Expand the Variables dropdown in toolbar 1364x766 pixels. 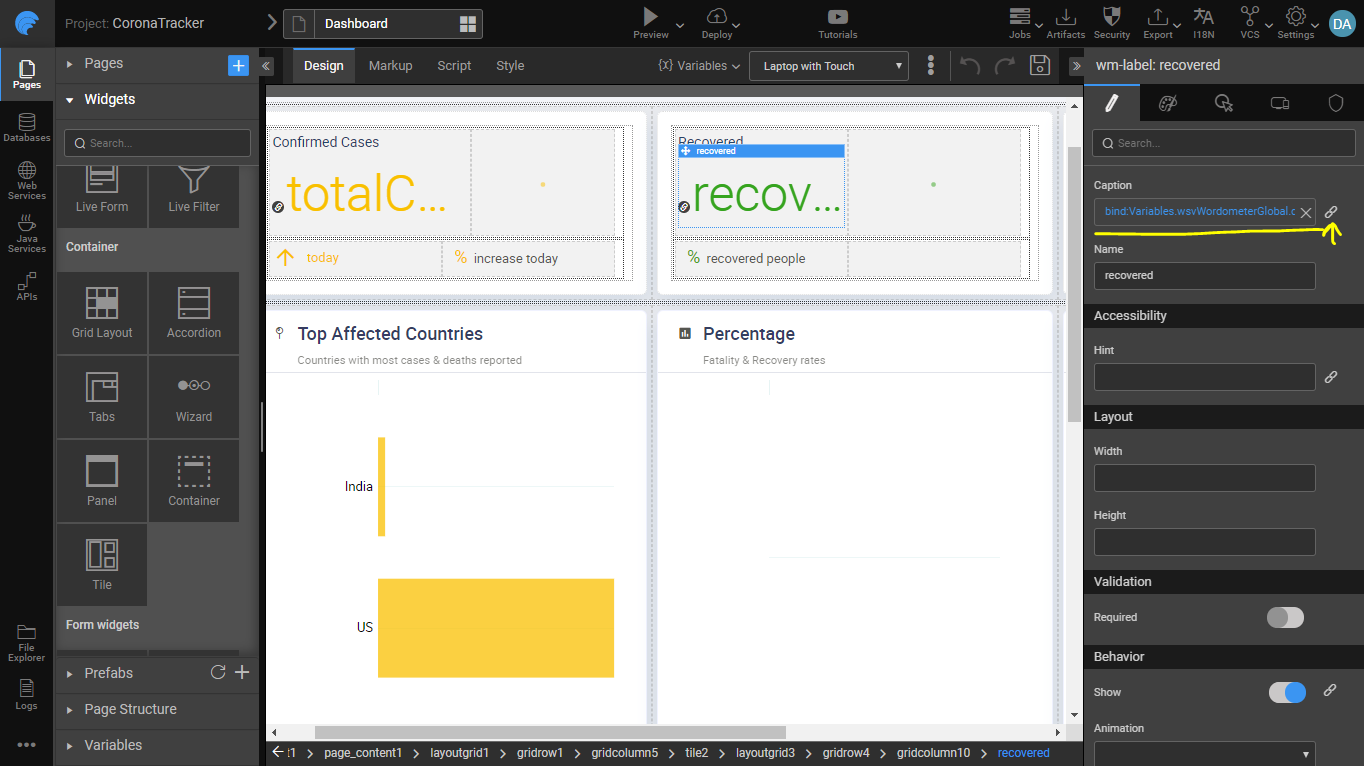tap(699, 66)
